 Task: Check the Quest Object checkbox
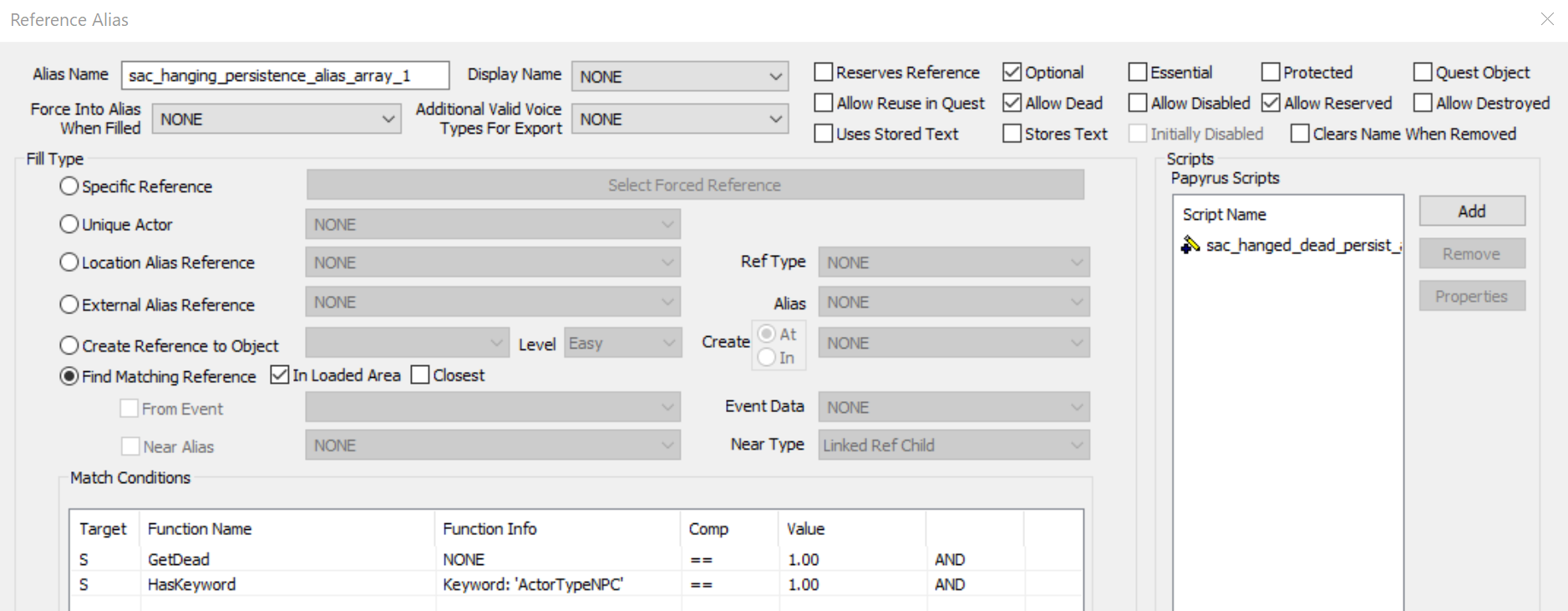click(x=1423, y=73)
